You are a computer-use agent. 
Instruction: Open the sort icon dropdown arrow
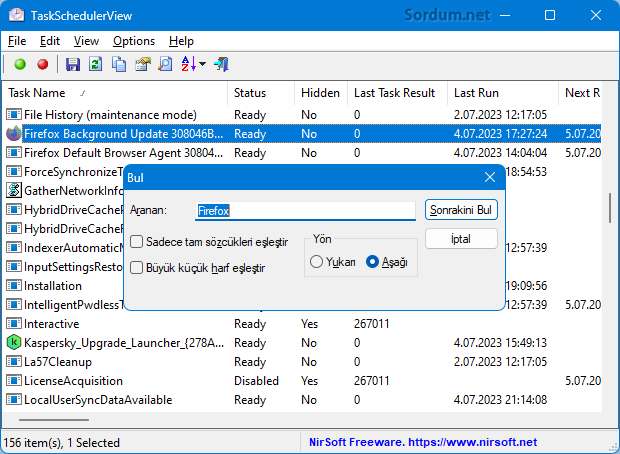202,64
